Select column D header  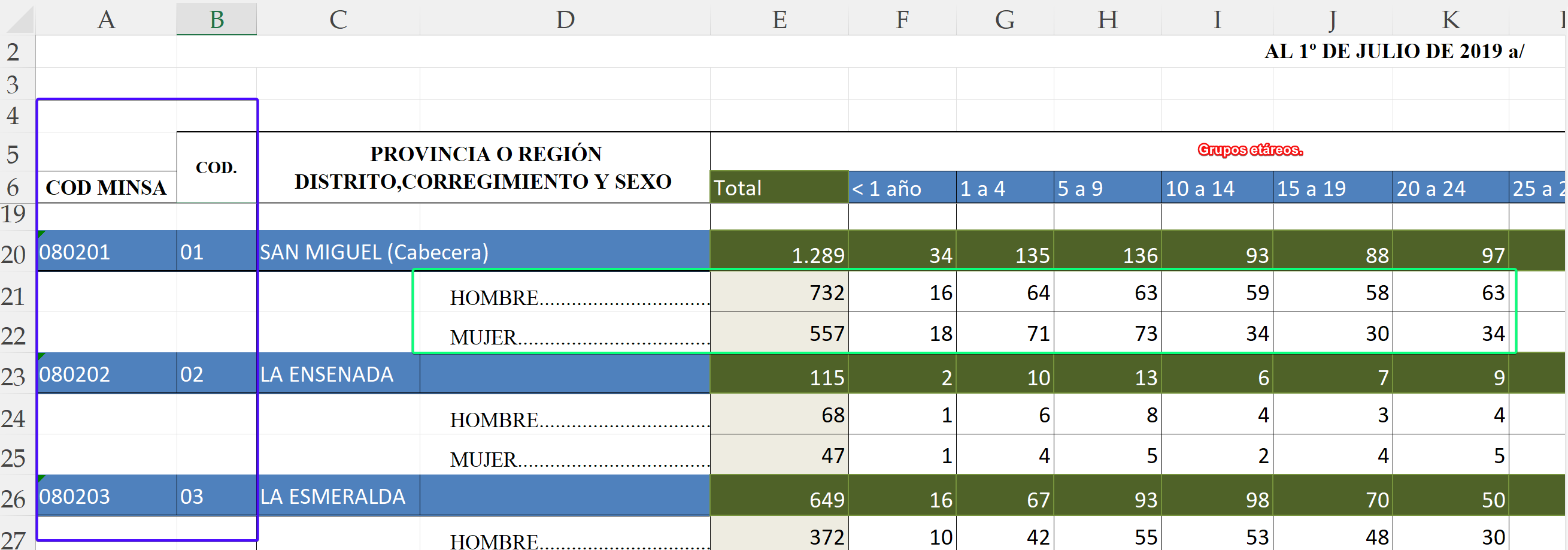coord(565,20)
